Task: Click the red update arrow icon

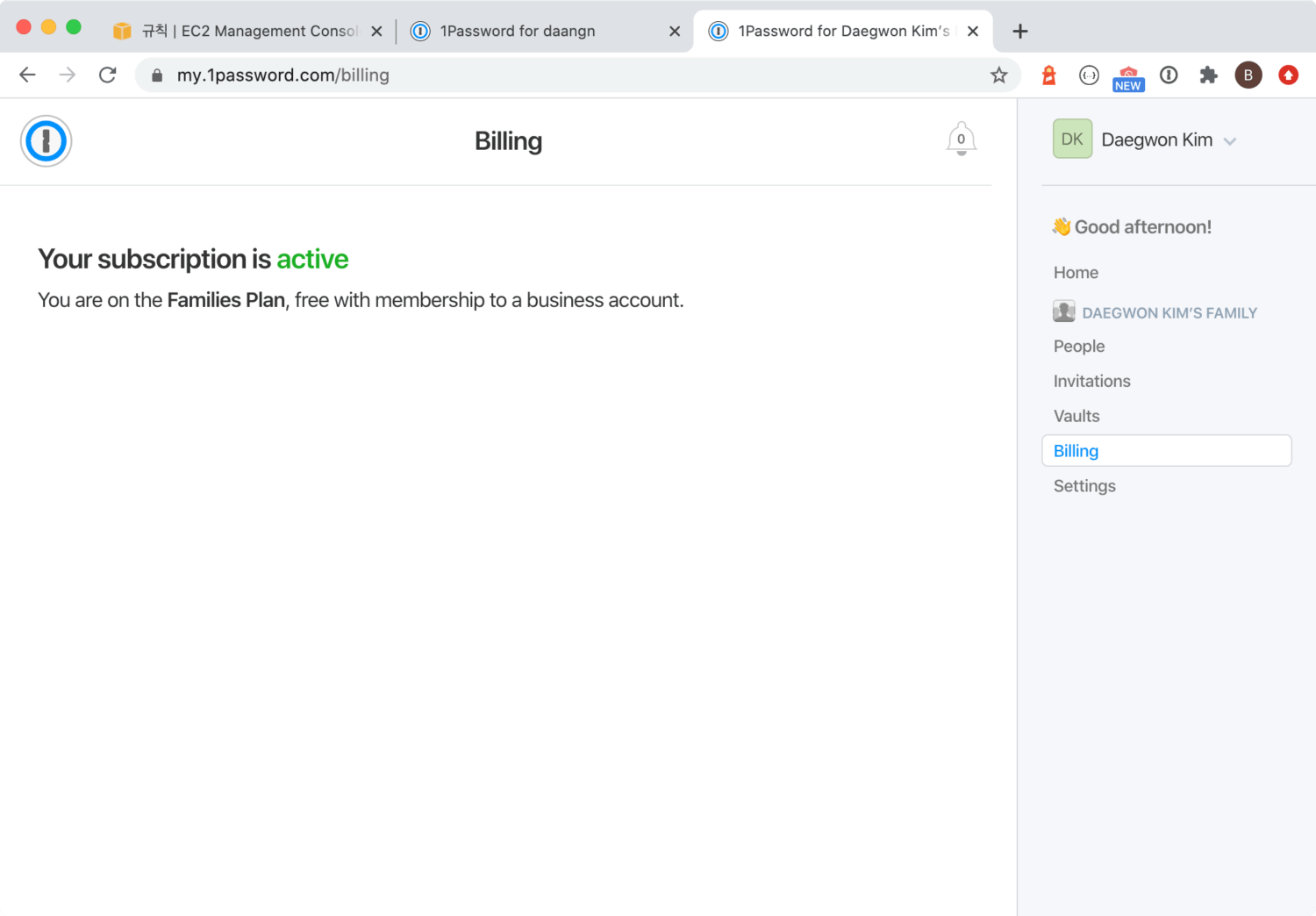Action: click(x=1288, y=75)
